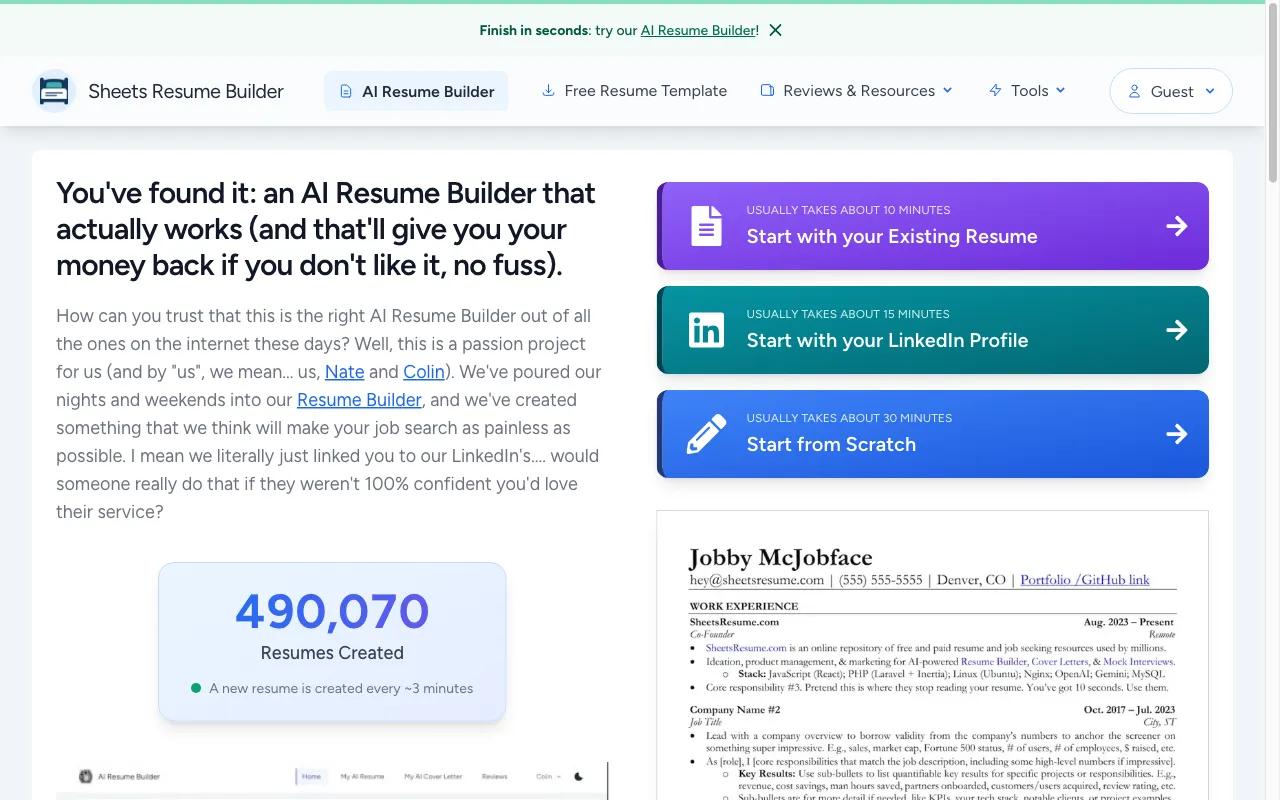1280x800 pixels.
Task: Go to Sheets Resume Builder home title
Action: 186,91
